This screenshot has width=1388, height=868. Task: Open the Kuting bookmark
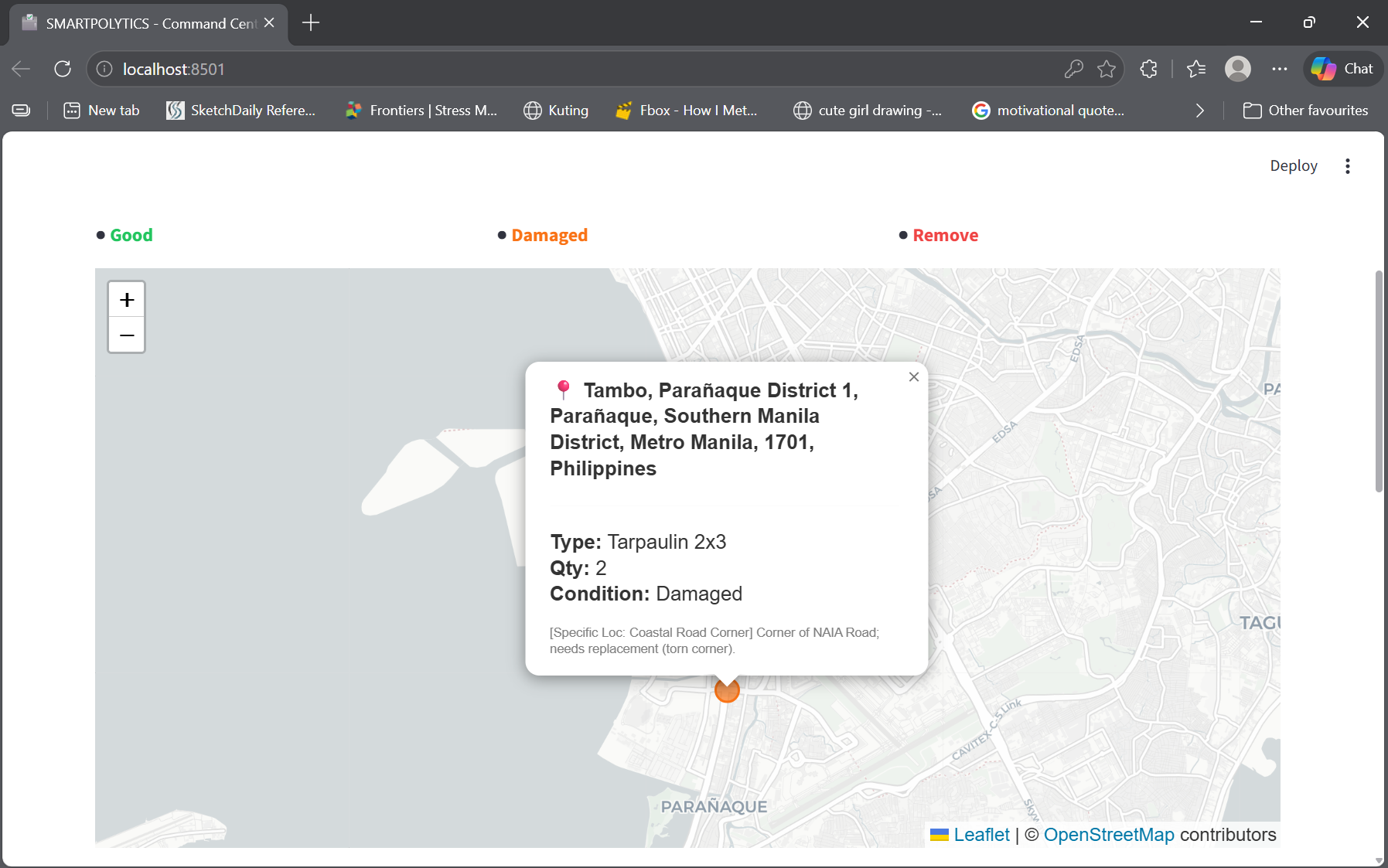click(556, 111)
